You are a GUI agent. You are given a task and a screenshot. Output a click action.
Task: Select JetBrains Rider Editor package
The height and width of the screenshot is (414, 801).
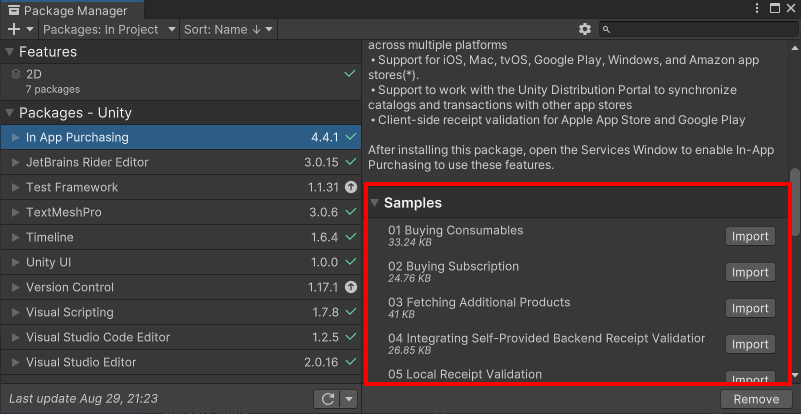pos(181,163)
